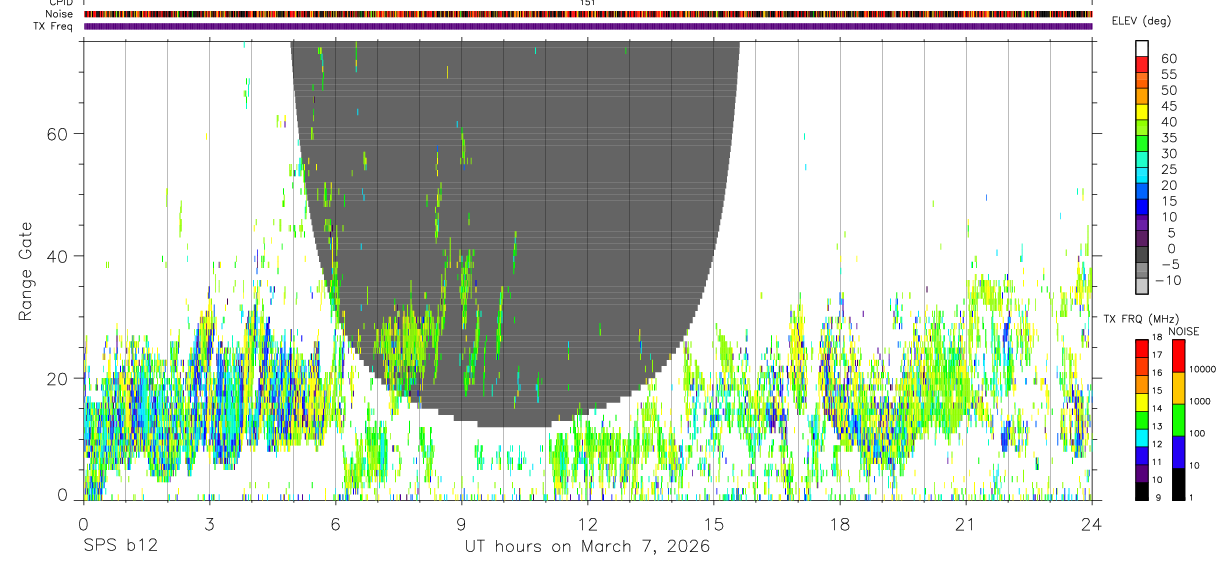Click the '55' label on ELEV colorbar
Screen dimensions: 1228x567
coord(1168,74)
